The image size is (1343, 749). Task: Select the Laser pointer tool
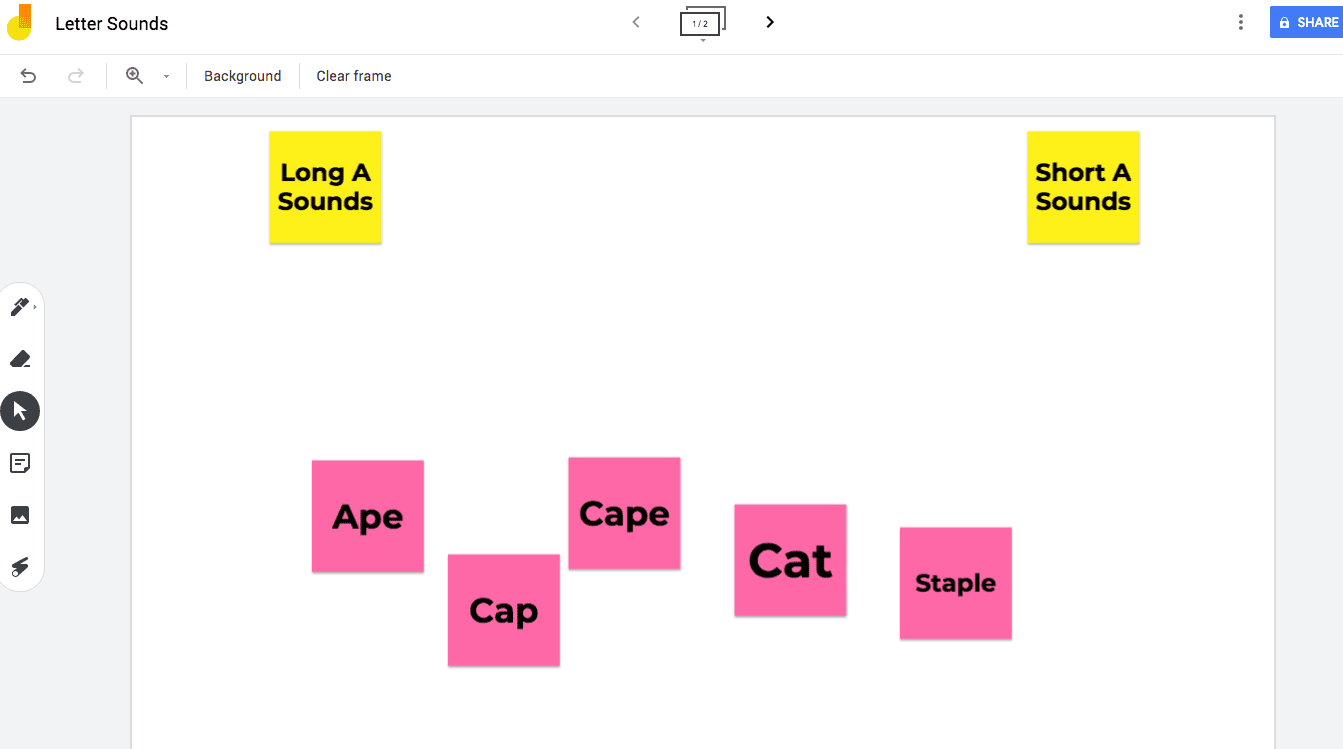pyautogui.click(x=20, y=567)
